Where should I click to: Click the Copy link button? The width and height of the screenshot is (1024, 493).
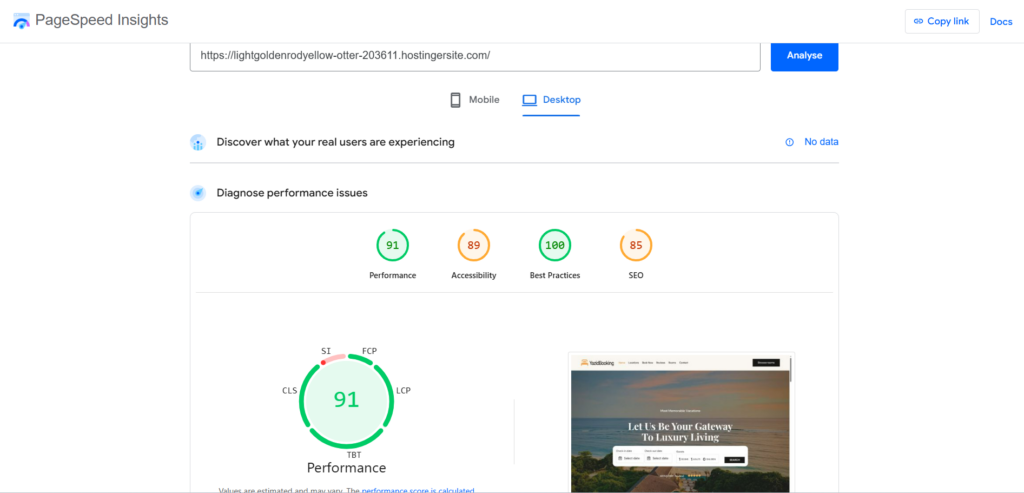(942, 22)
